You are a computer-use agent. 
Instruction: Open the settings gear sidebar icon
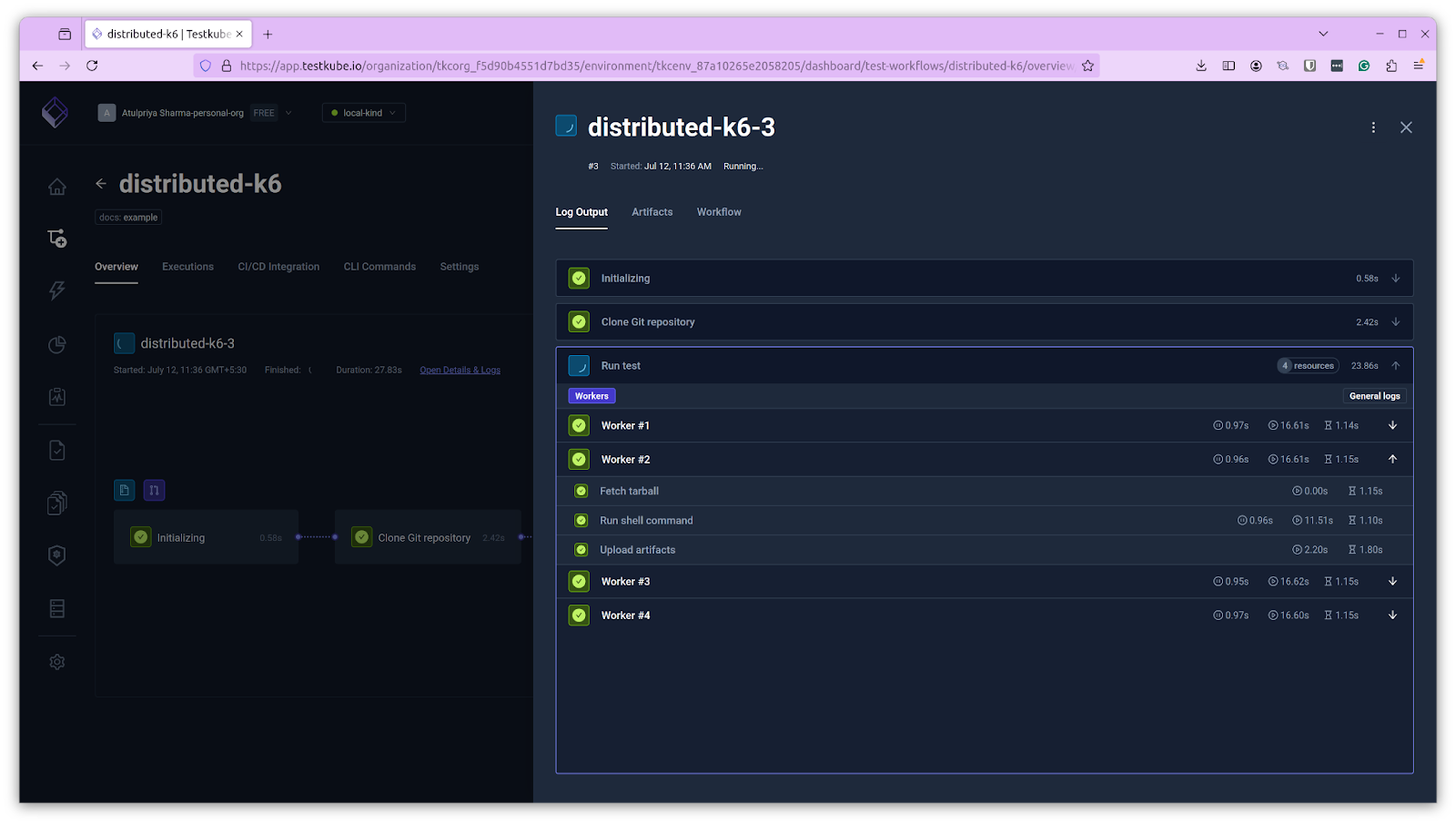57,662
